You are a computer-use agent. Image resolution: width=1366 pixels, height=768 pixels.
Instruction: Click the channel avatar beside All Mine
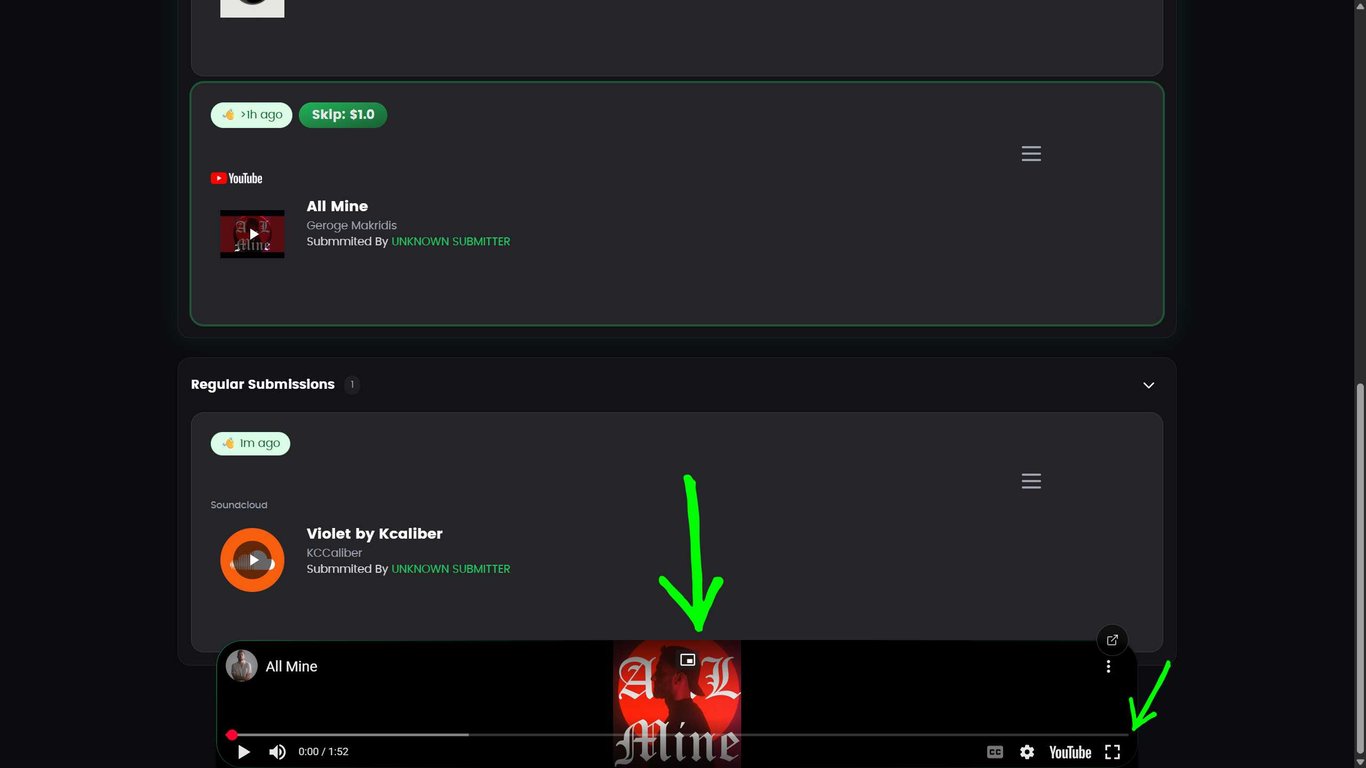pyautogui.click(x=242, y=666)
